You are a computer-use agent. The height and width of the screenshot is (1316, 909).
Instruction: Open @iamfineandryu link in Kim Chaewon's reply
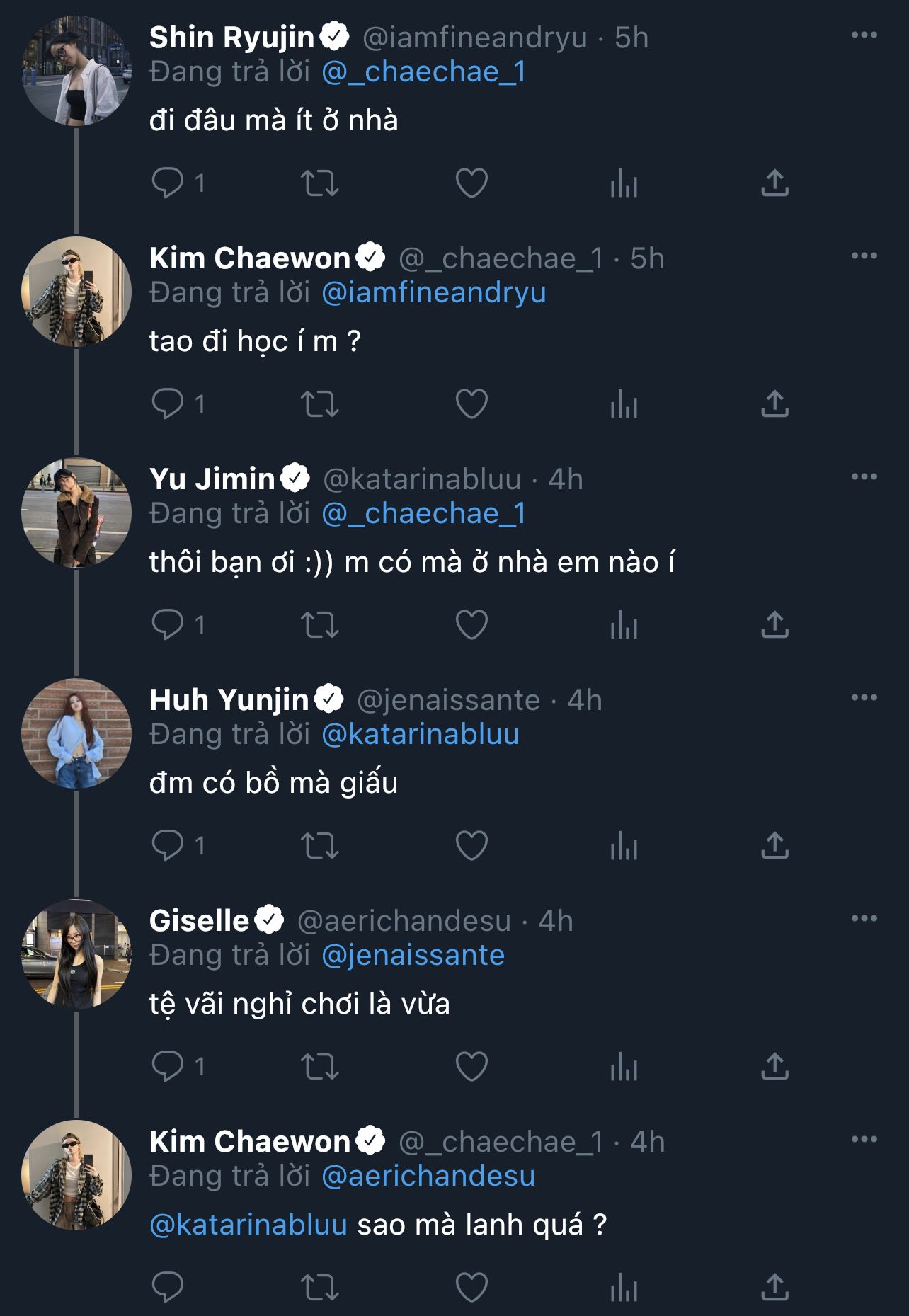coord(433,293)
